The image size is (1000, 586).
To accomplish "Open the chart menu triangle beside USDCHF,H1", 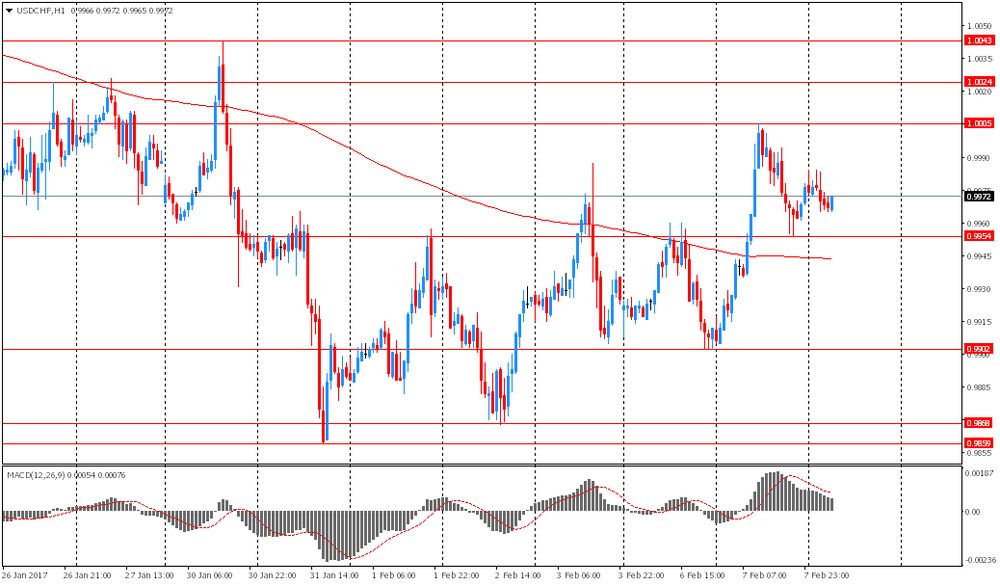I will pos(9,11).
